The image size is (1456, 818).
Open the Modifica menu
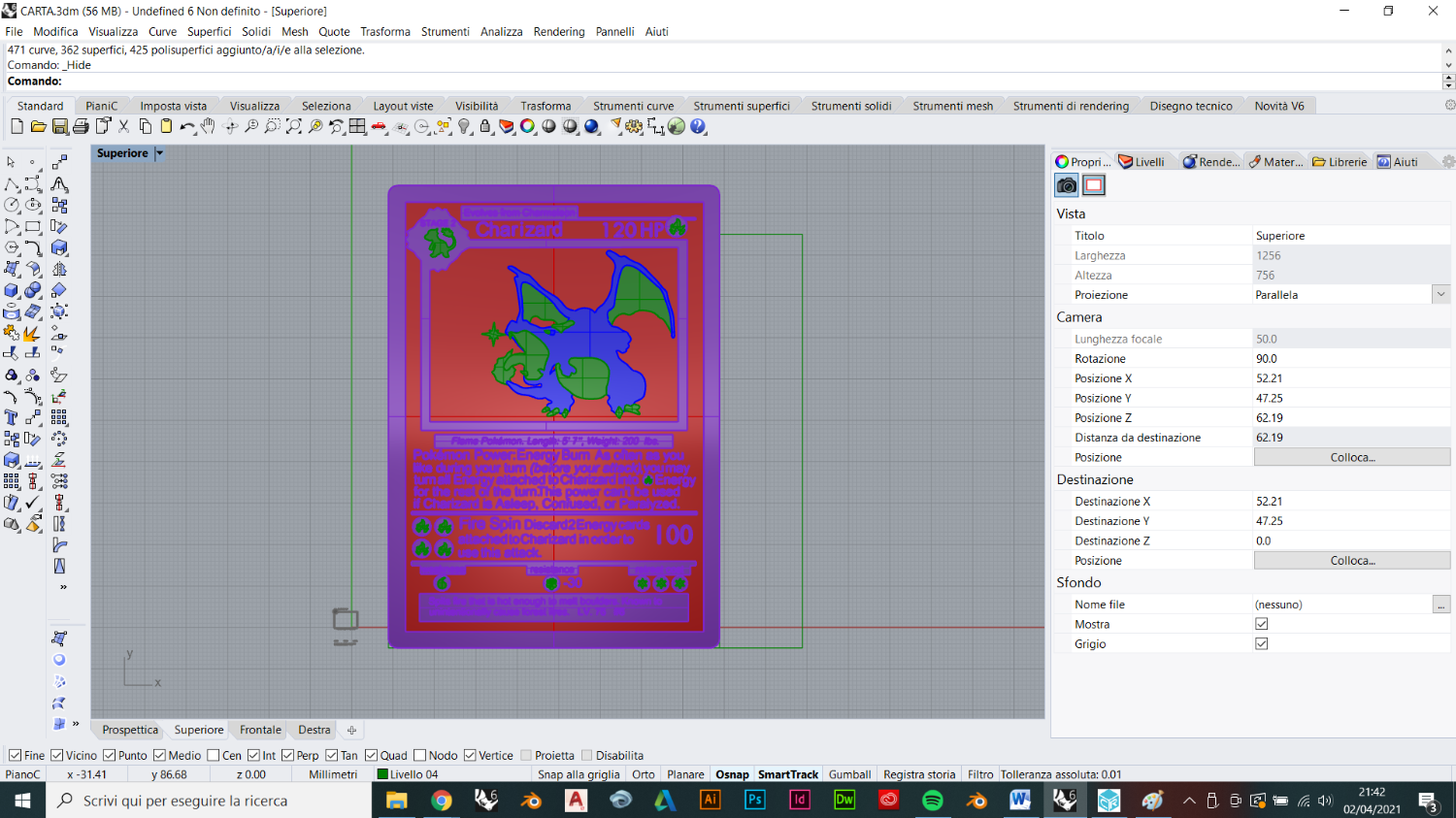[55, 31]
